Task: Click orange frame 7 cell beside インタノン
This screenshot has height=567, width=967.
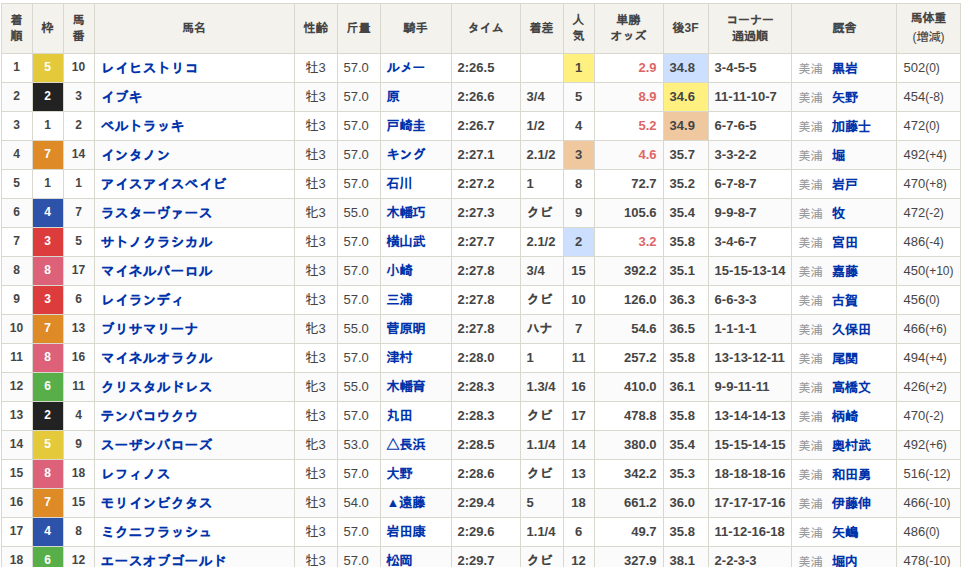Action: point(47,155)
